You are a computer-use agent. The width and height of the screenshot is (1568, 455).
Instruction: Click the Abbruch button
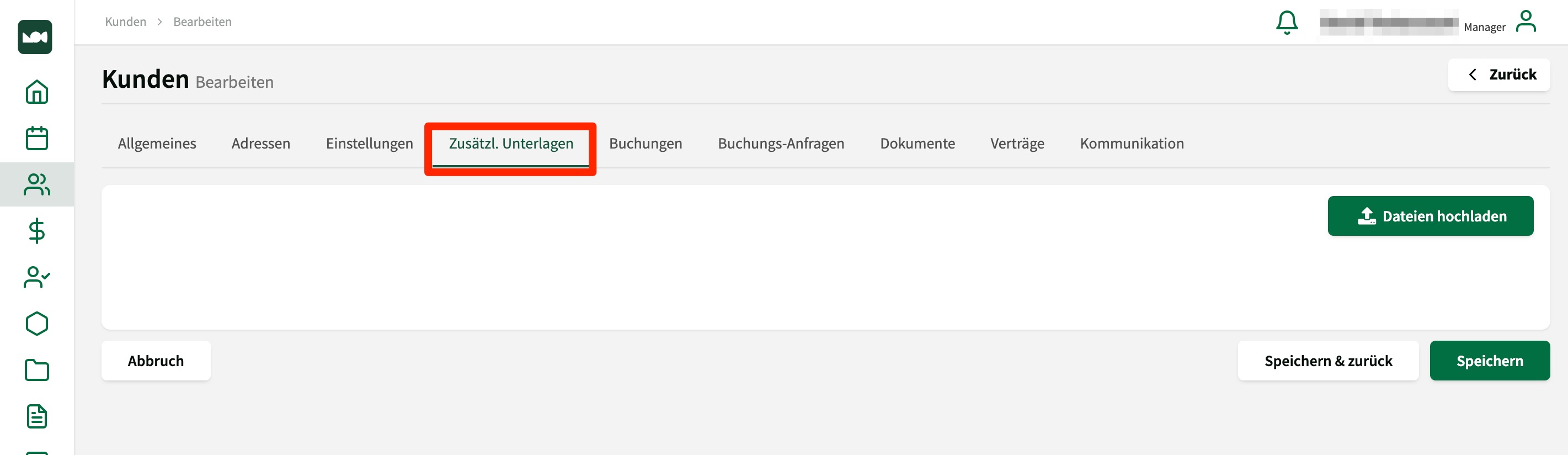(156, 361)
